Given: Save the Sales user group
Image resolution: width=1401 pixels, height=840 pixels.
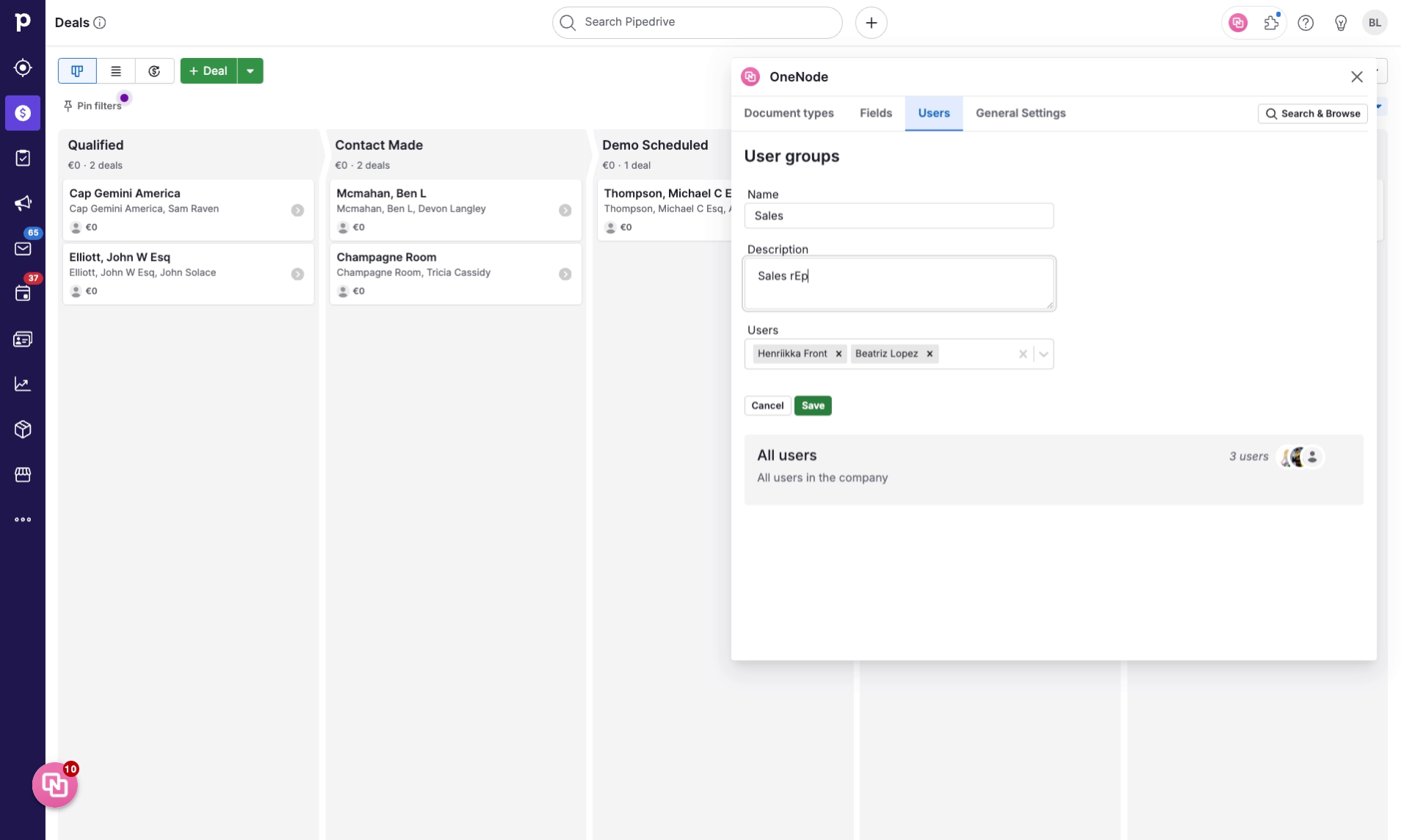Looking at the screenshot, I should 813,406.
